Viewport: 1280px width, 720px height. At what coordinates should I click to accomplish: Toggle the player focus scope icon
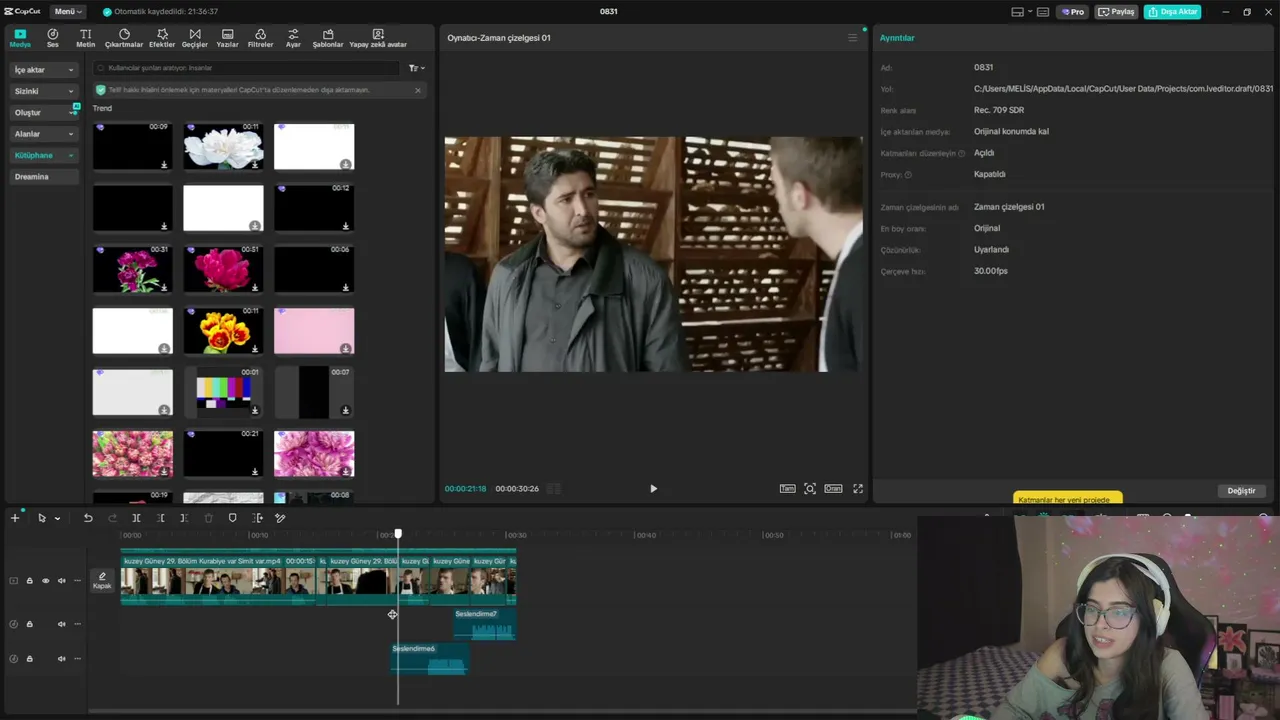810,489
